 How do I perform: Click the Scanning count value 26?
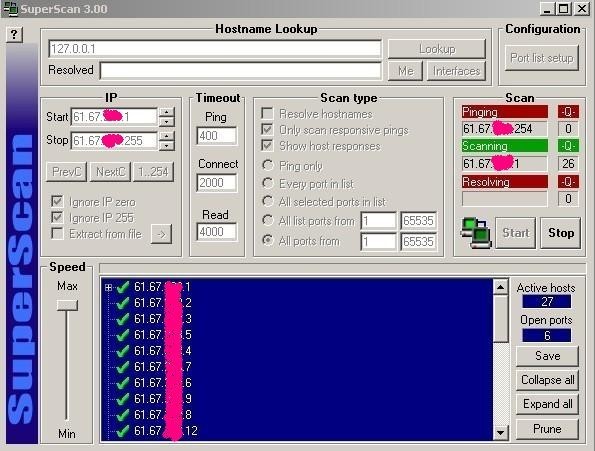pyautogui.click(x=568, y=164)
